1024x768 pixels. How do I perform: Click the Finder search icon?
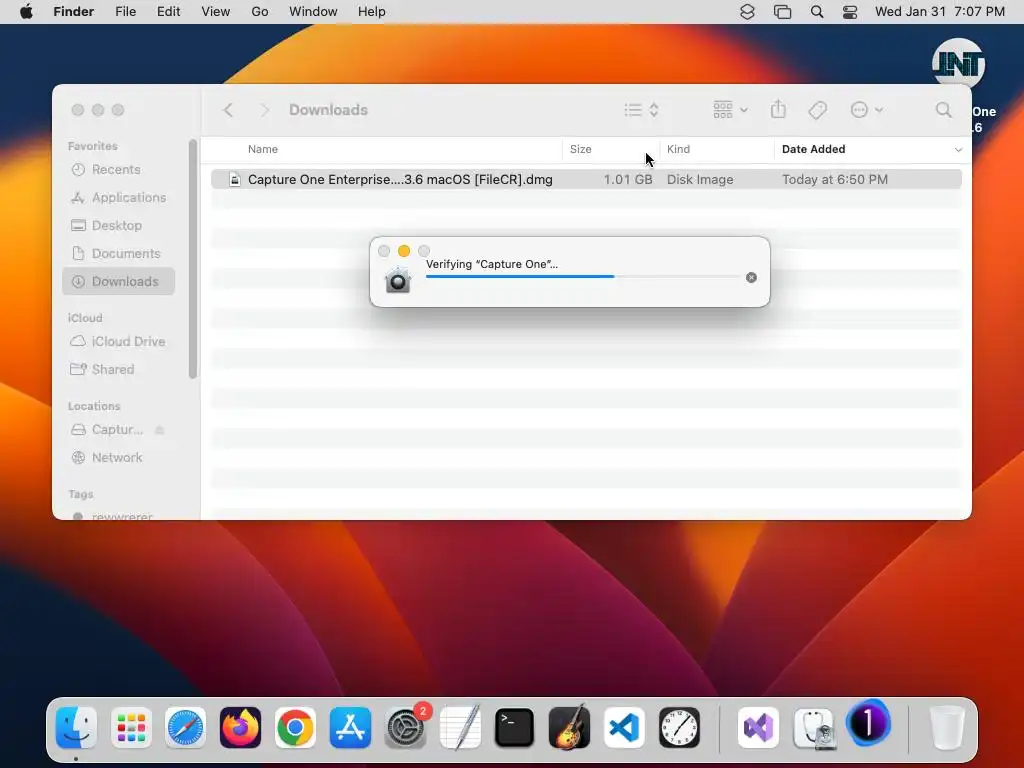[944, 110]
